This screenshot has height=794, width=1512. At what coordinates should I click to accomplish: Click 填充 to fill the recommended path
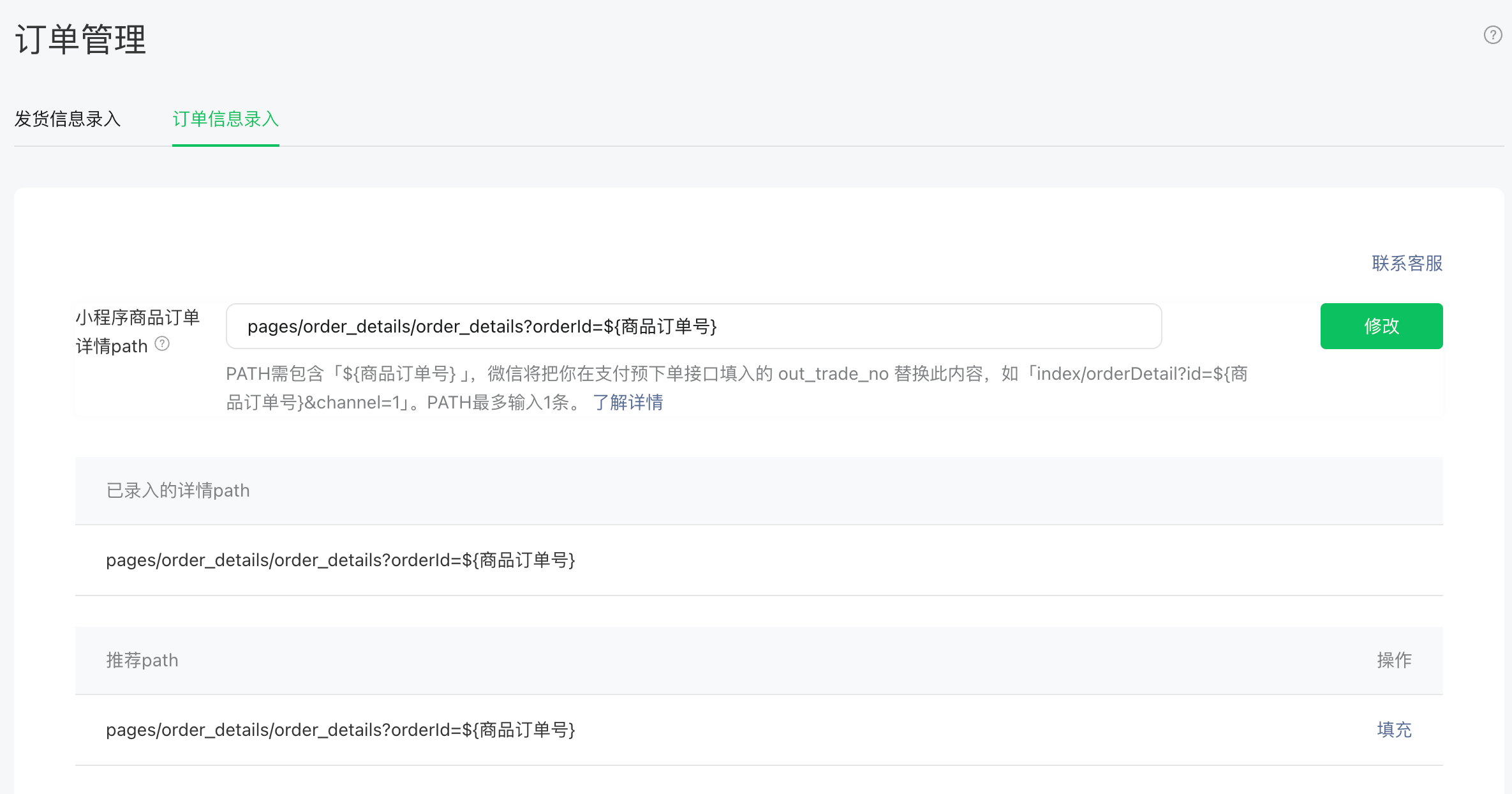(1394, 730)
